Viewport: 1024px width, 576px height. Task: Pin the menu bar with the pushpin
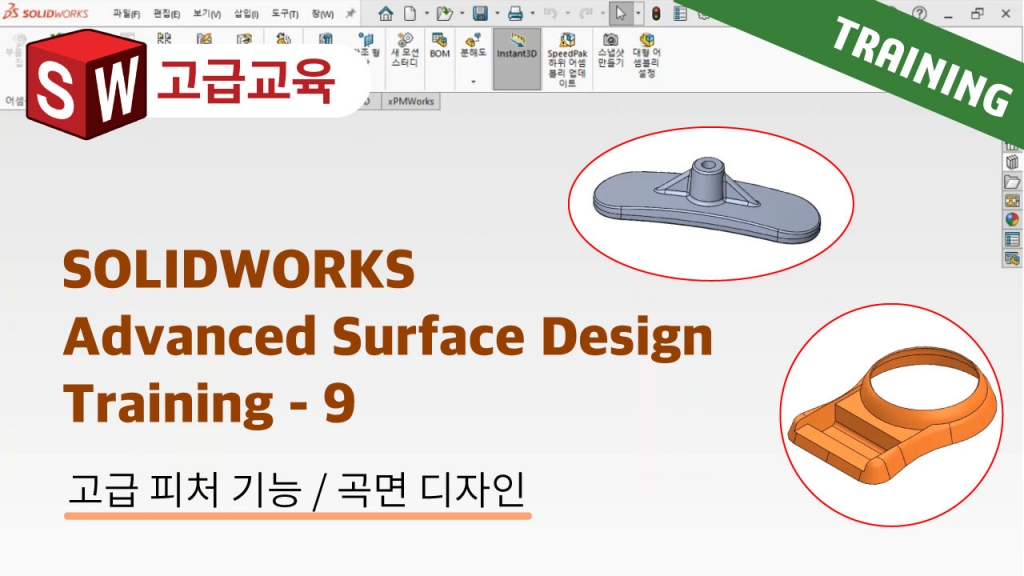pos(351,13)
